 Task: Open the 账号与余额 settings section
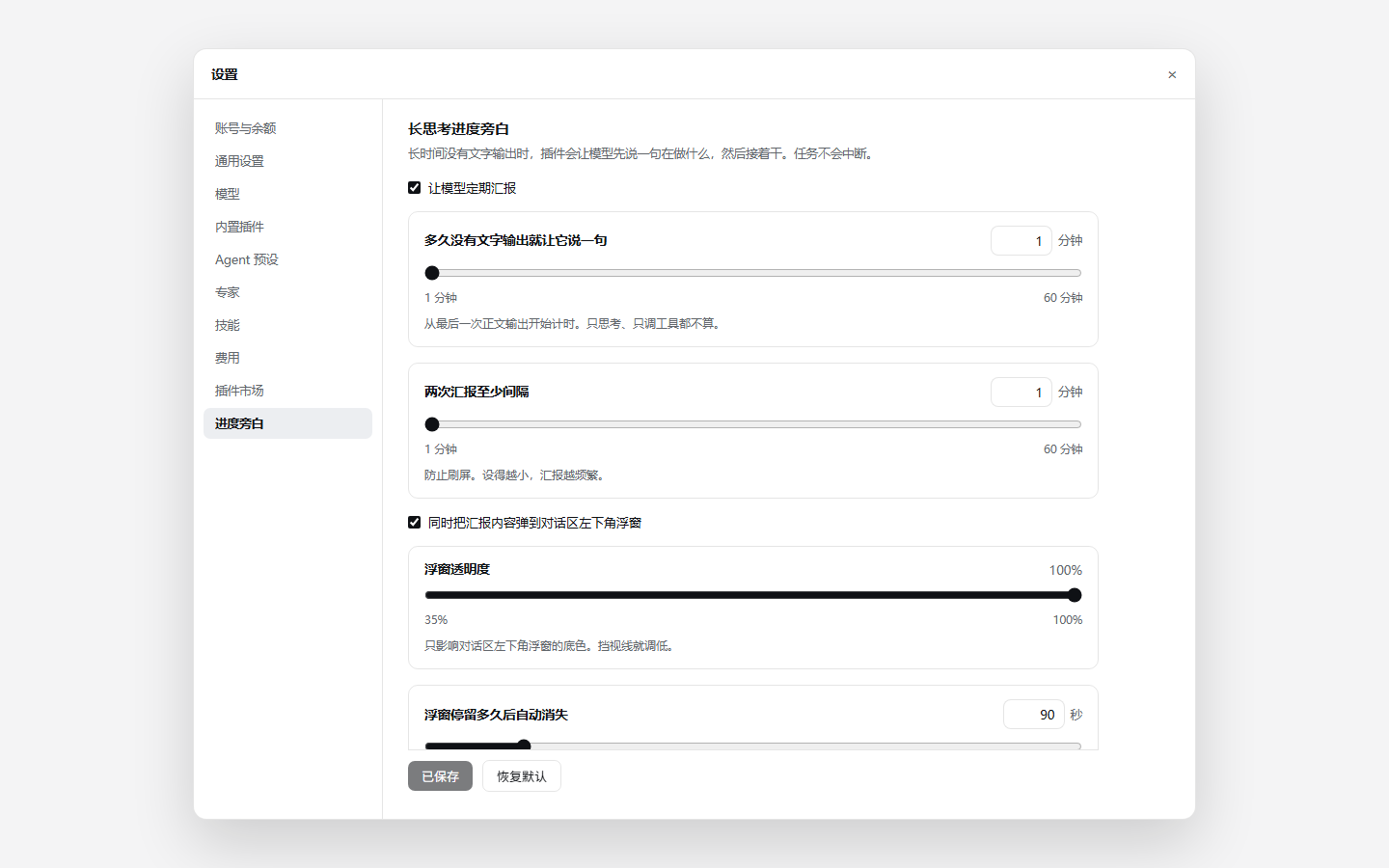(x=287, y=128)
